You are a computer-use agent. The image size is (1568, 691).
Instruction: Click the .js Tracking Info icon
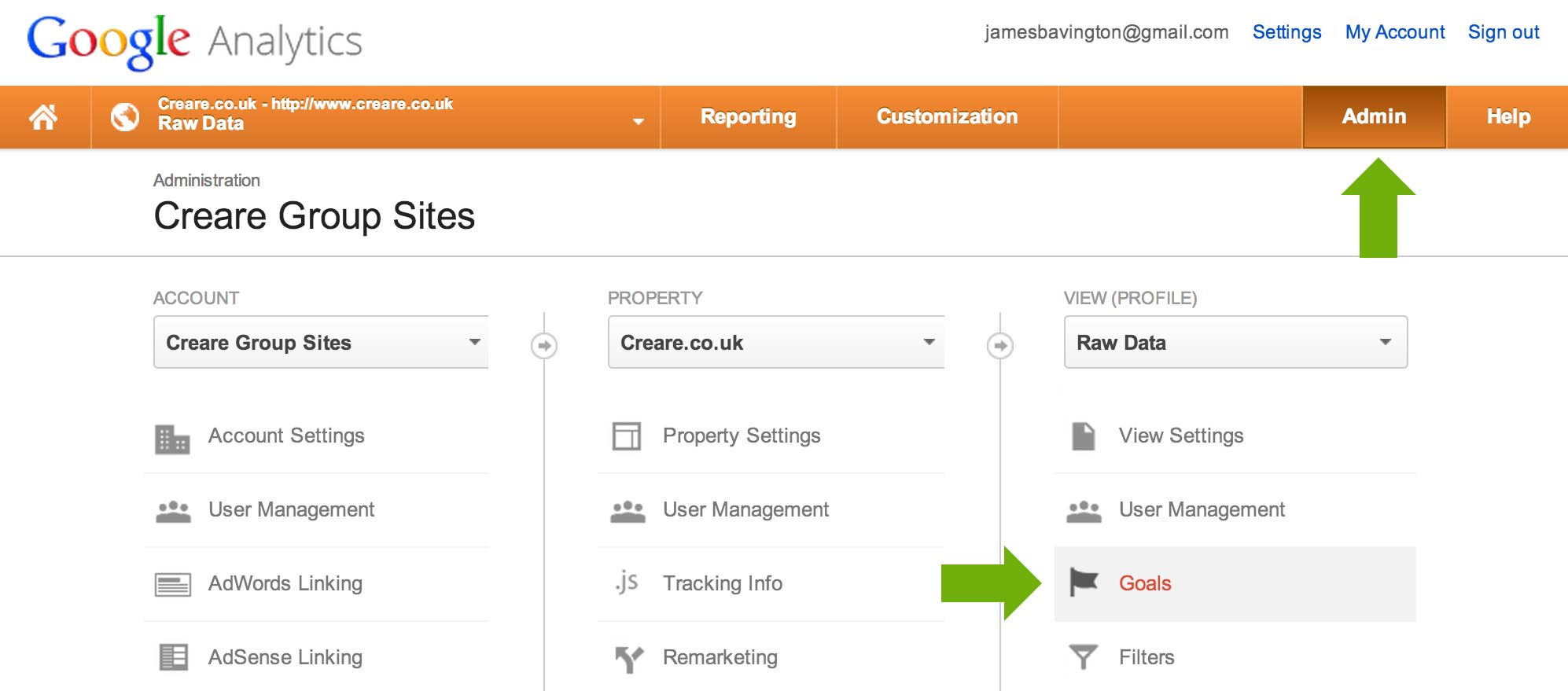tap(627, 583)
